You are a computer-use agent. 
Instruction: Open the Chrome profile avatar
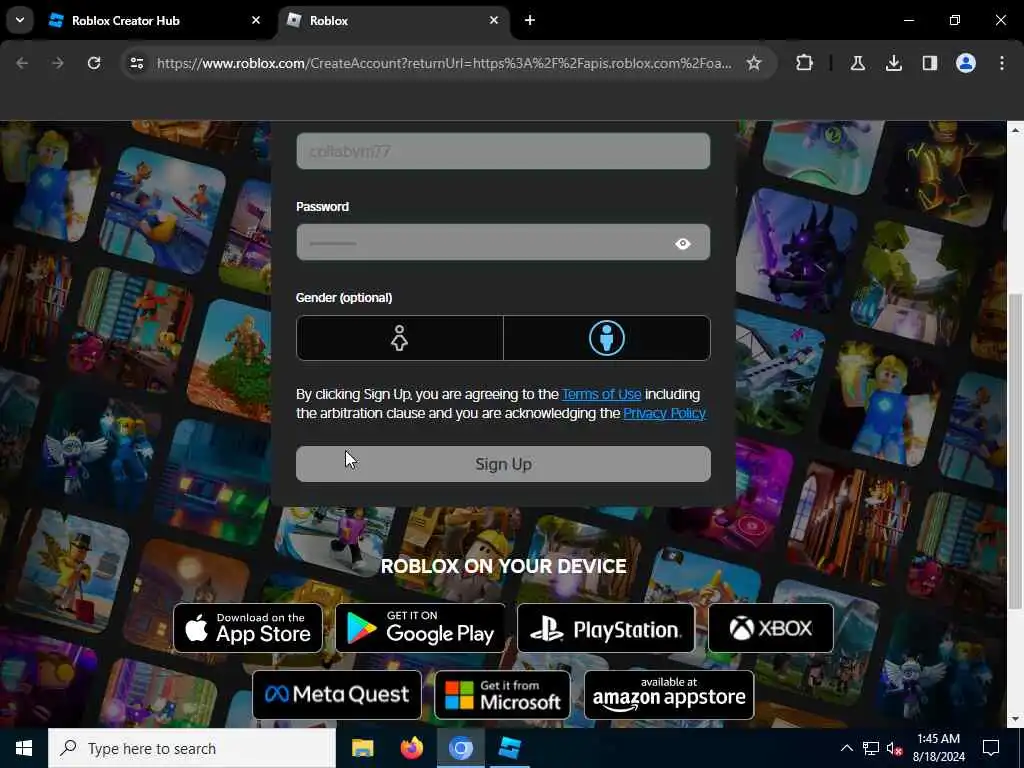coord(966,63)
